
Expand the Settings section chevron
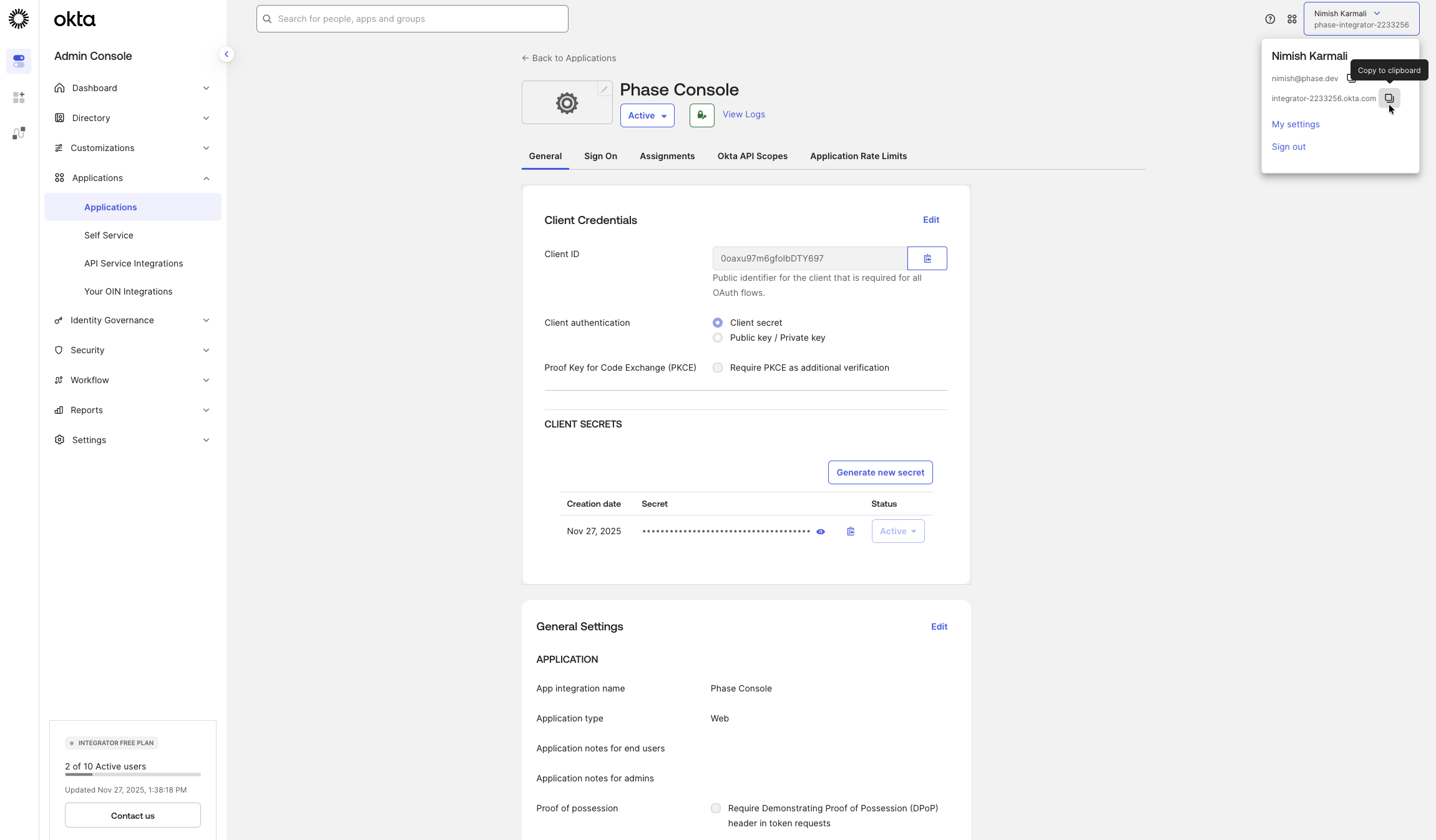(206, 440)
